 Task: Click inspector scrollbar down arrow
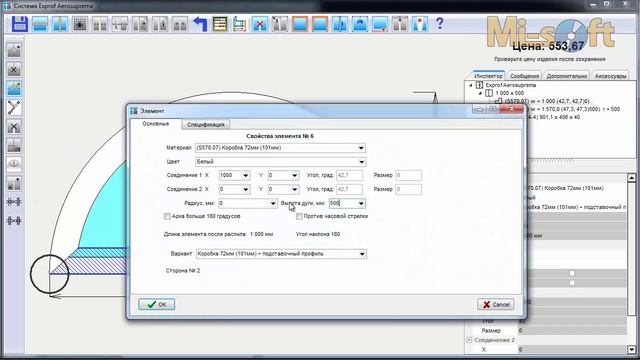(x=631, y=350)
